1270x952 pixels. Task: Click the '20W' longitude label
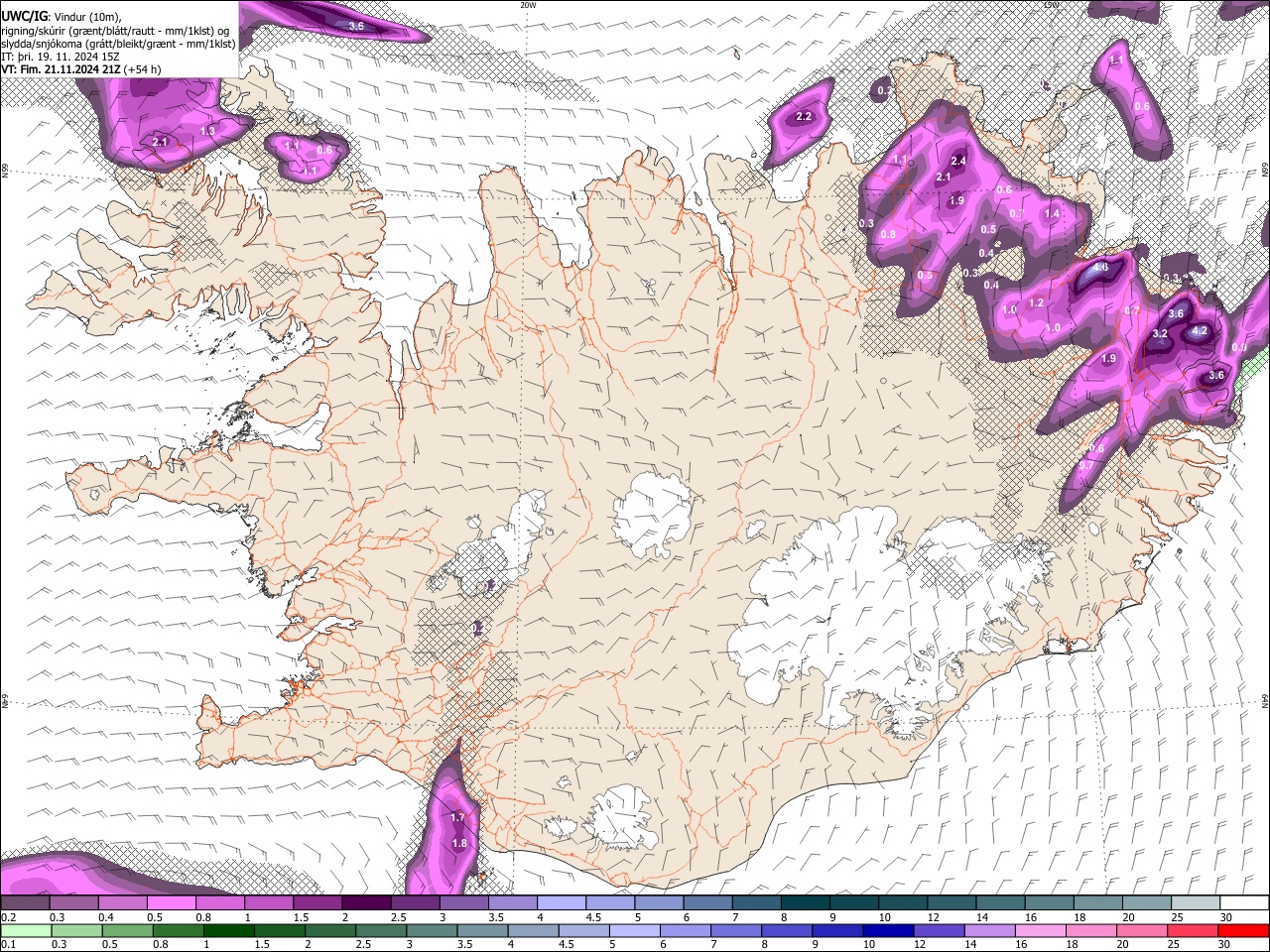[x=528, y=5]
